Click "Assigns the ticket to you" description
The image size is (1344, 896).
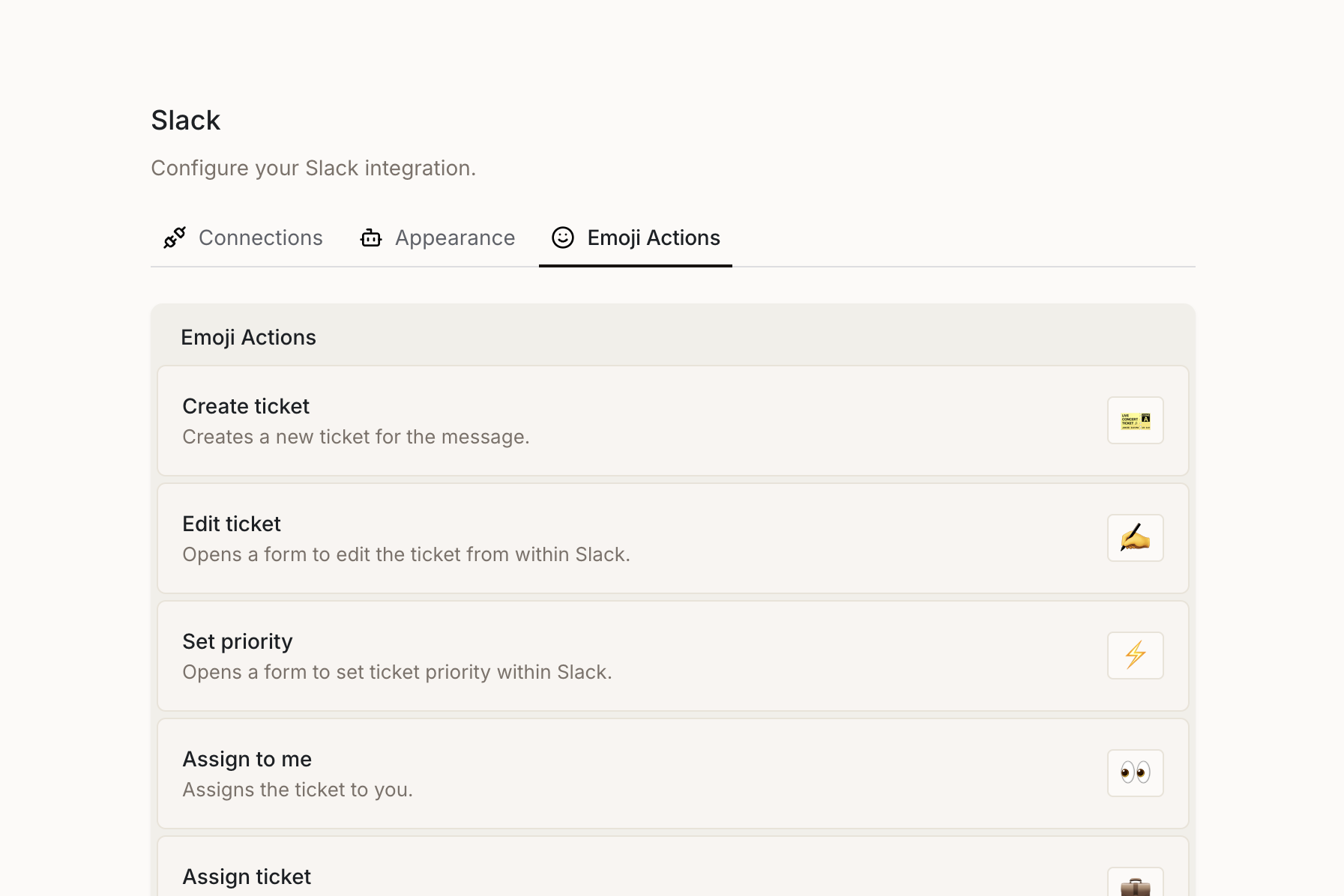298,790
